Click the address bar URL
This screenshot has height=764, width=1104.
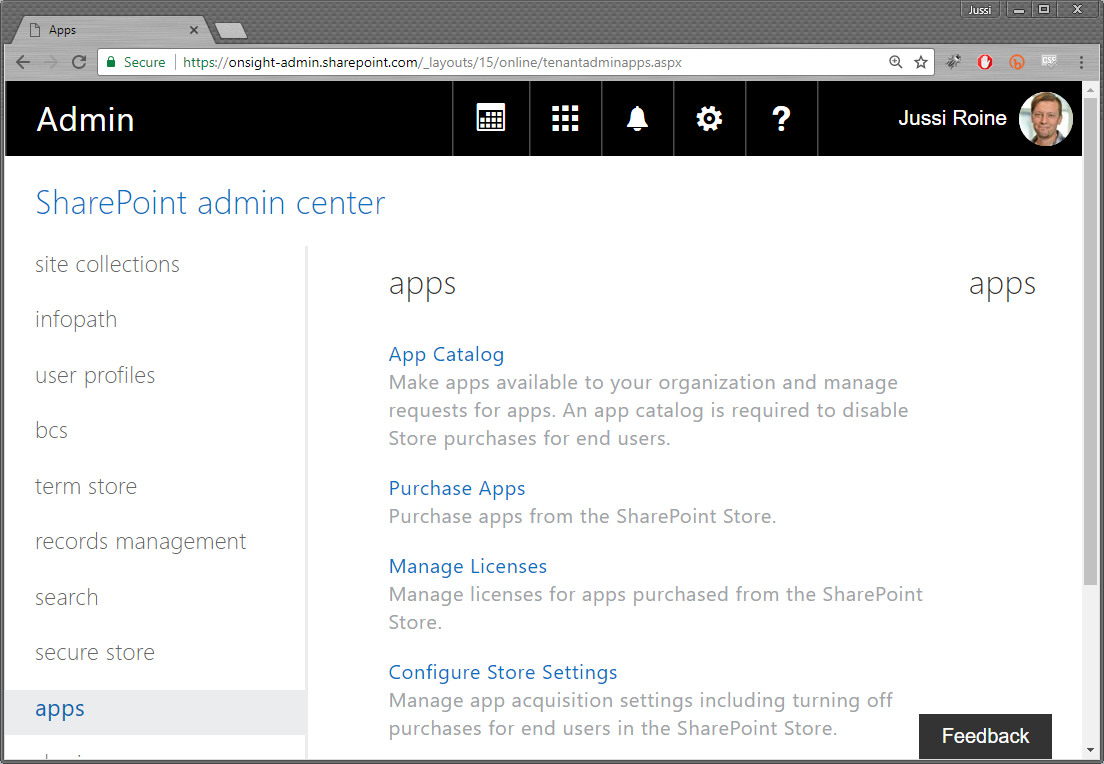(x=432, y=62)
